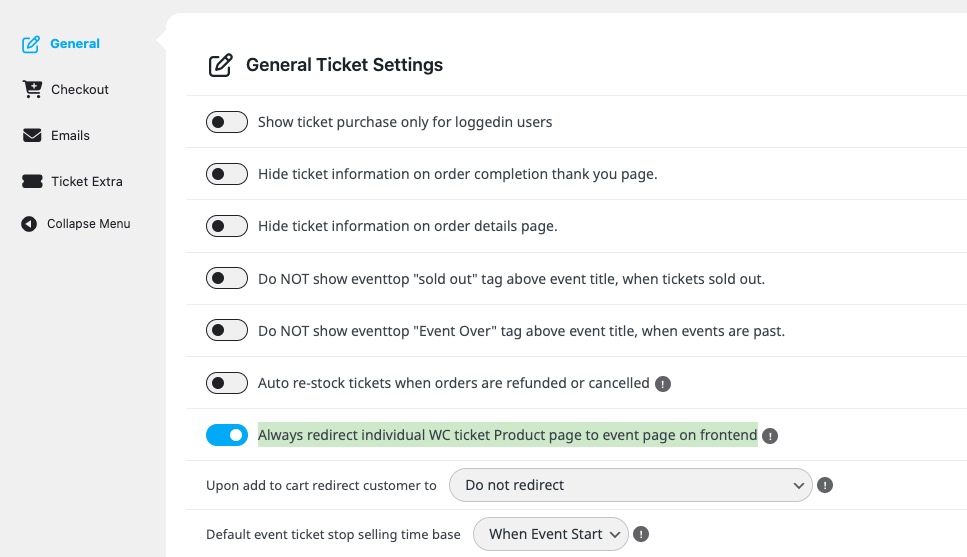This screenshot has width=967, height=557.
Task: Click the Collapse Menu arrow icon
Action: pyautogui.click(x=29, y=224)
